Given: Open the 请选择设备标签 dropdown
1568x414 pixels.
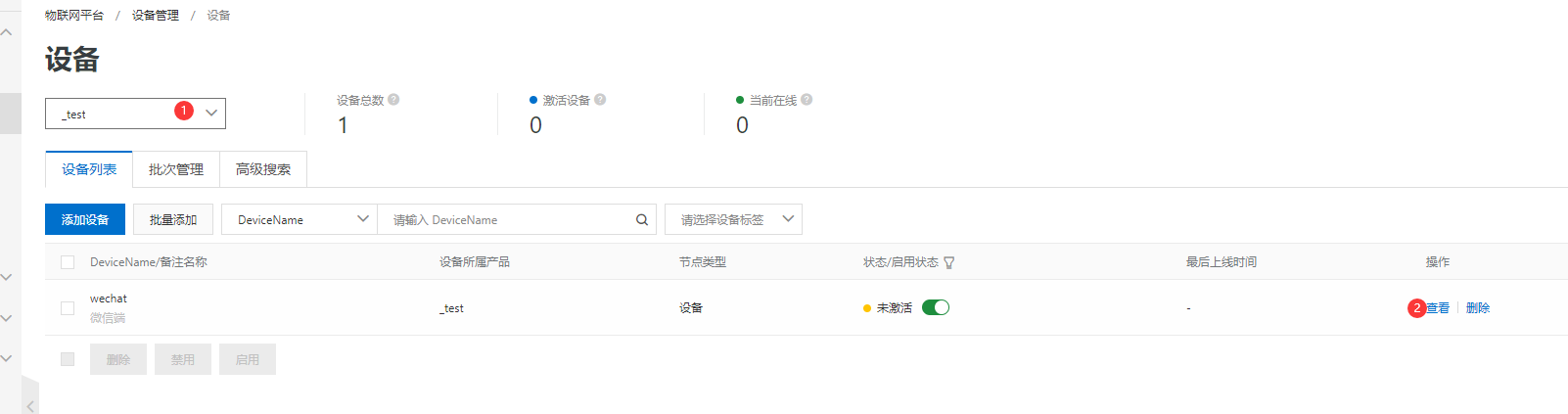Looking at the screenshot, I should [x=733, y=219].
